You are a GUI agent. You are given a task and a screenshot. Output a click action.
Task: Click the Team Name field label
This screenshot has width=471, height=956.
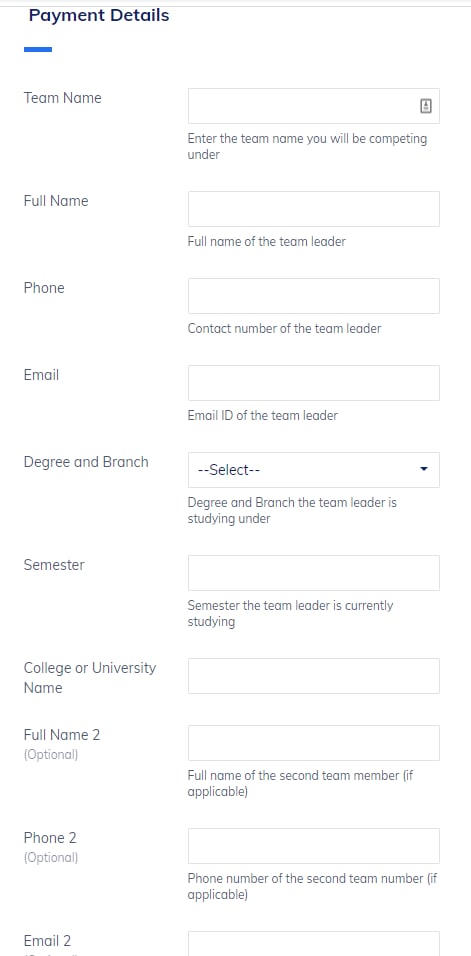63,98
